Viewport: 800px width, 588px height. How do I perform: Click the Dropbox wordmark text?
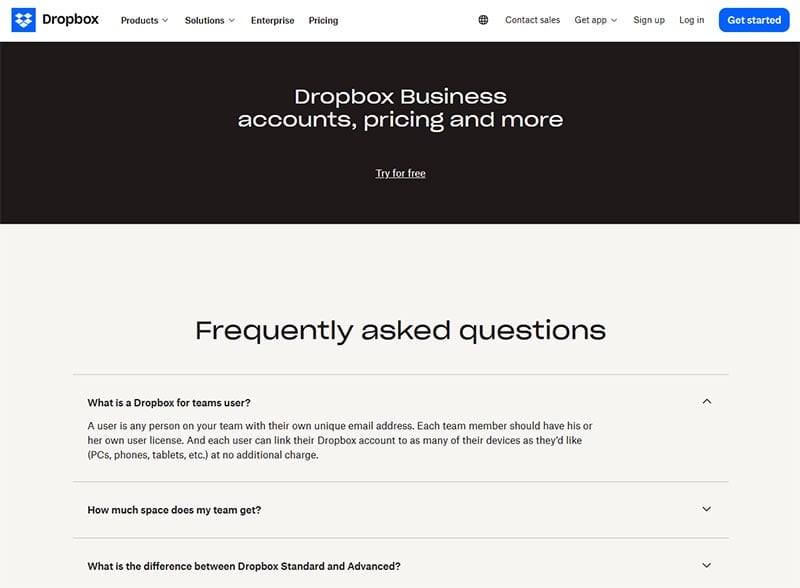(x=70, y=20)
